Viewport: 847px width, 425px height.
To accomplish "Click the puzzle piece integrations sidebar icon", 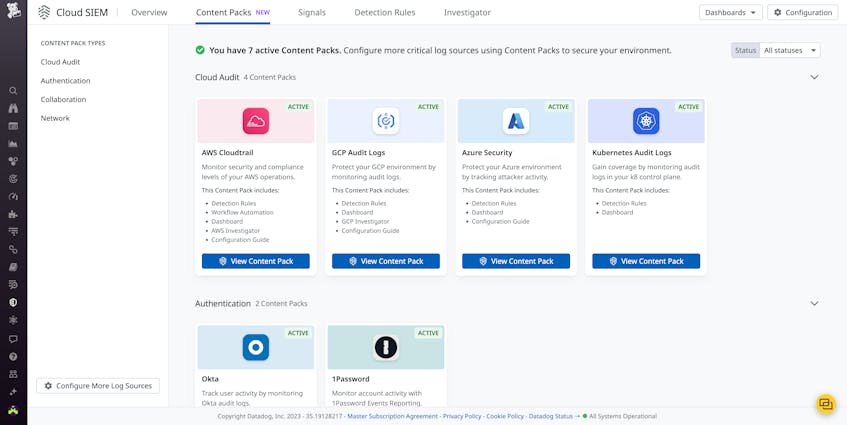I will pos(13,214).
